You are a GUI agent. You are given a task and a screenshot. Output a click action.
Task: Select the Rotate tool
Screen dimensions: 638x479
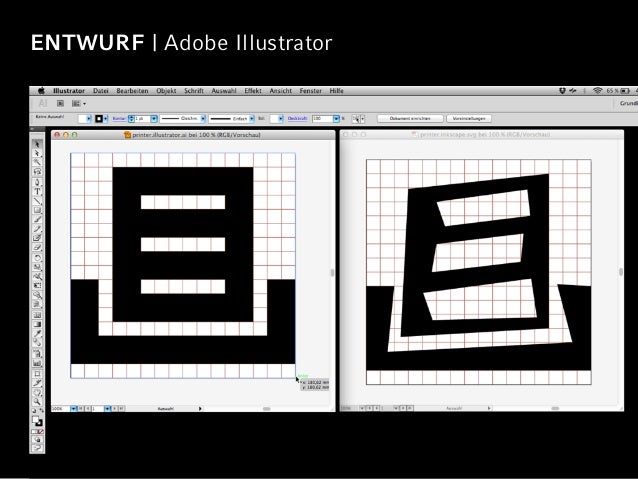(x=37, y=258)
